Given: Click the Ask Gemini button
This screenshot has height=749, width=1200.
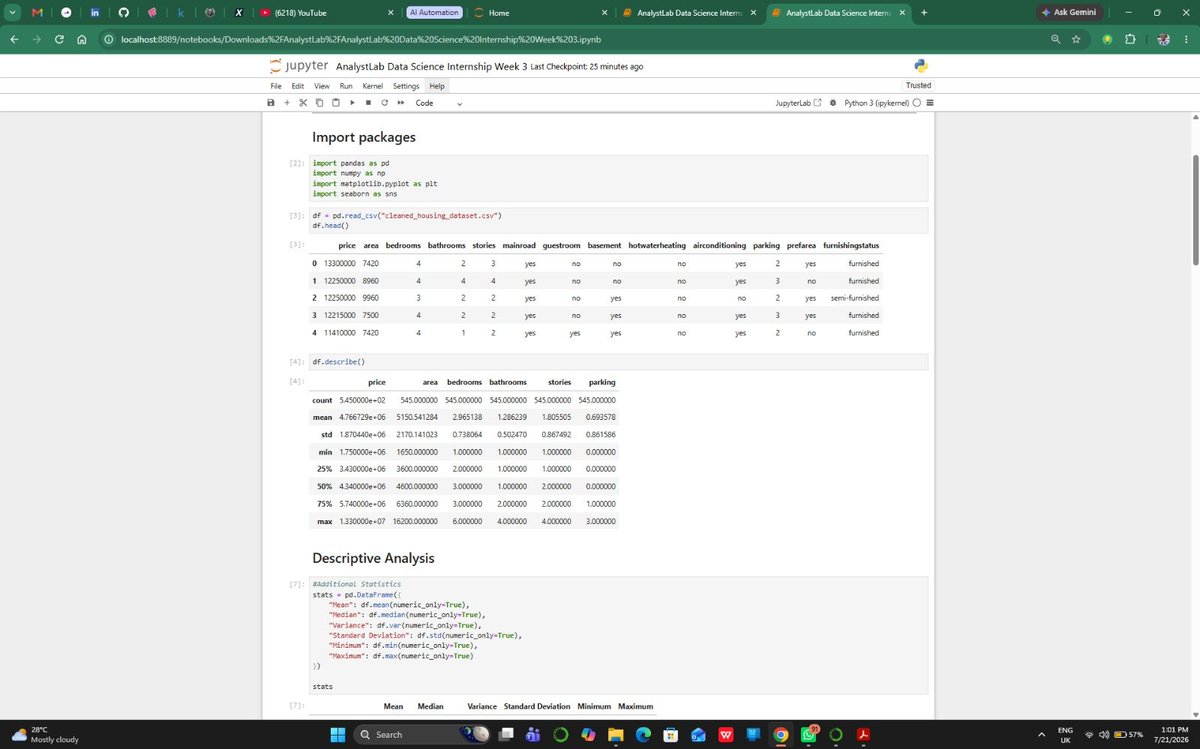Looking at the screenshot, I should [x=1072, y=13].
